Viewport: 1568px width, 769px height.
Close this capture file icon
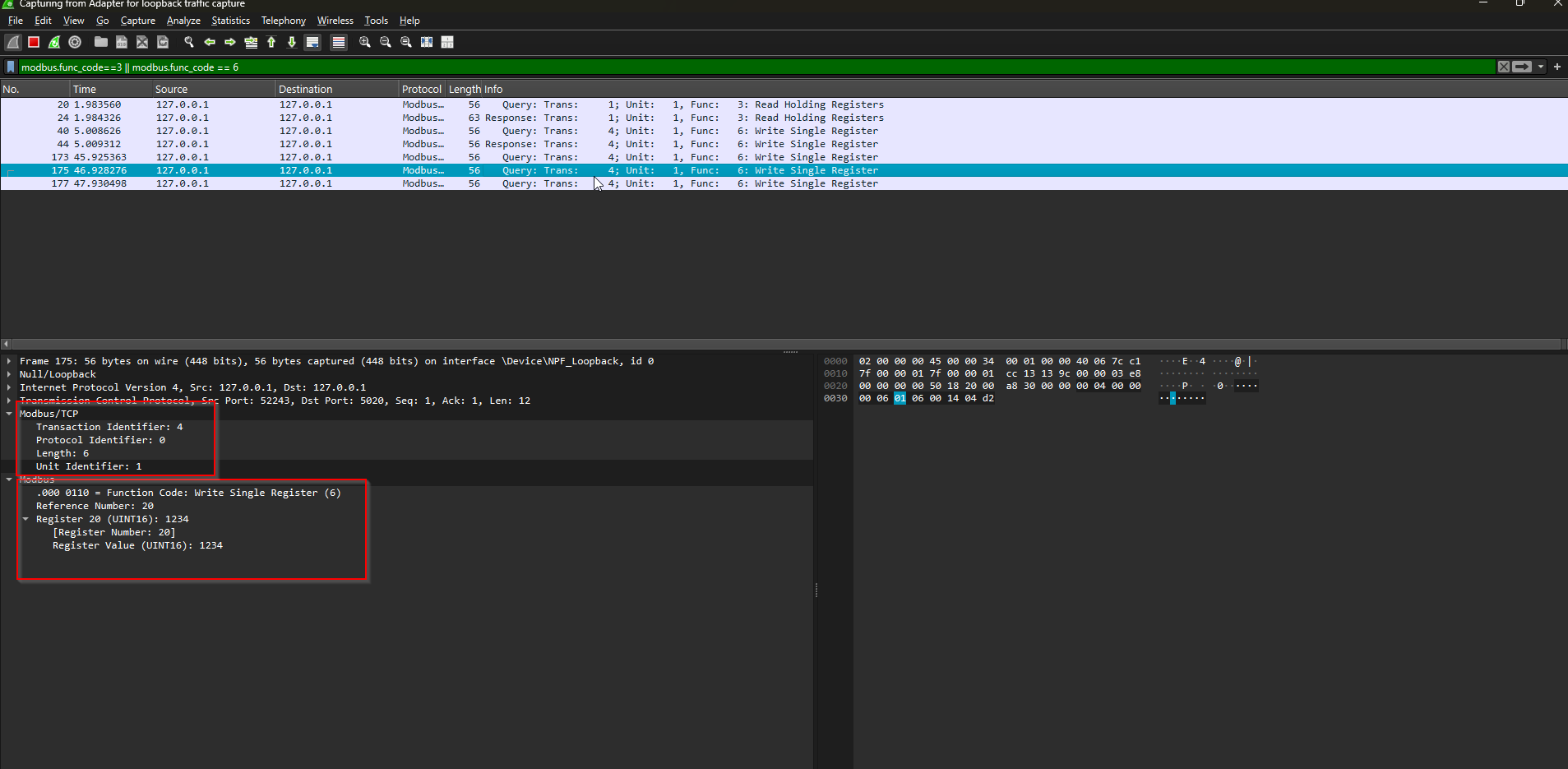click(142, 42)
